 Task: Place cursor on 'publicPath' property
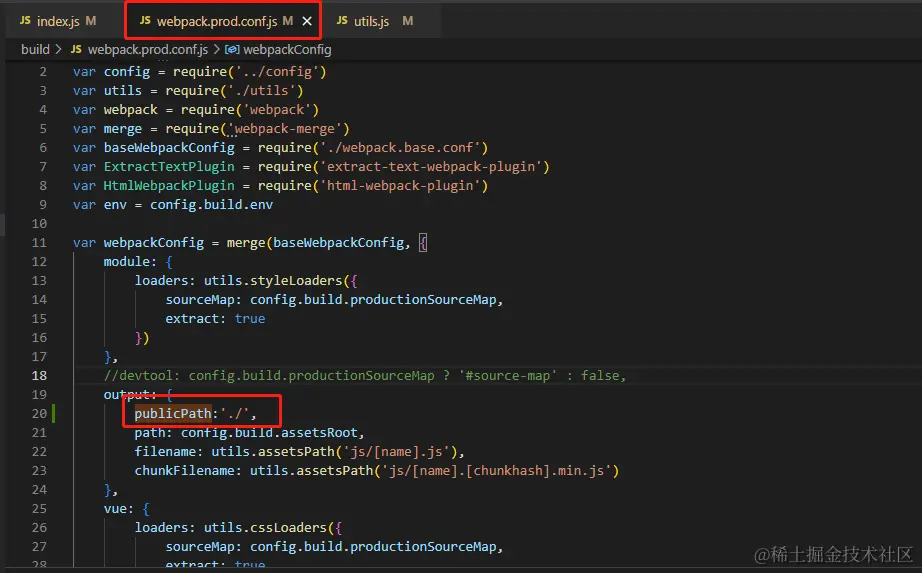coord(173,414)
